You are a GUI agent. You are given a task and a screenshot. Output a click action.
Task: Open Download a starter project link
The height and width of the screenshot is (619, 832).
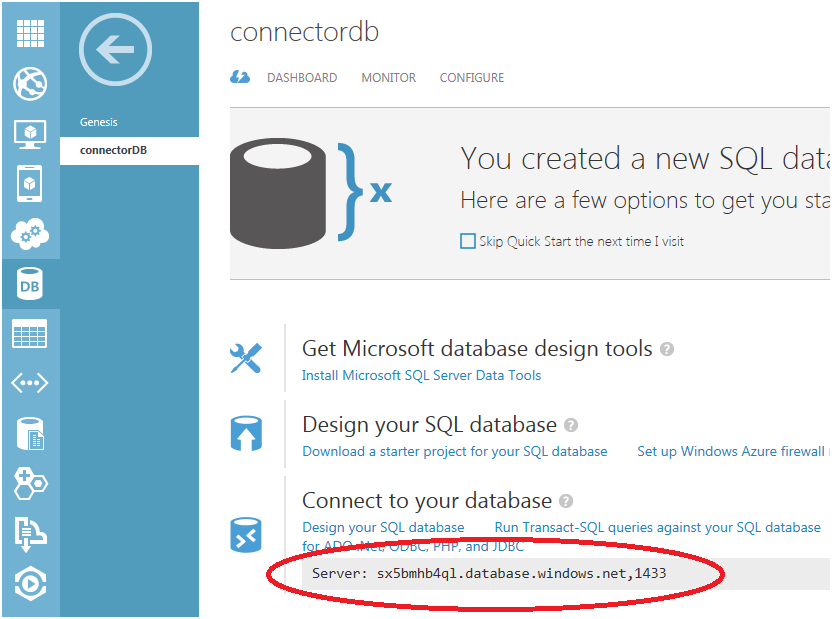tap(455, 451)
